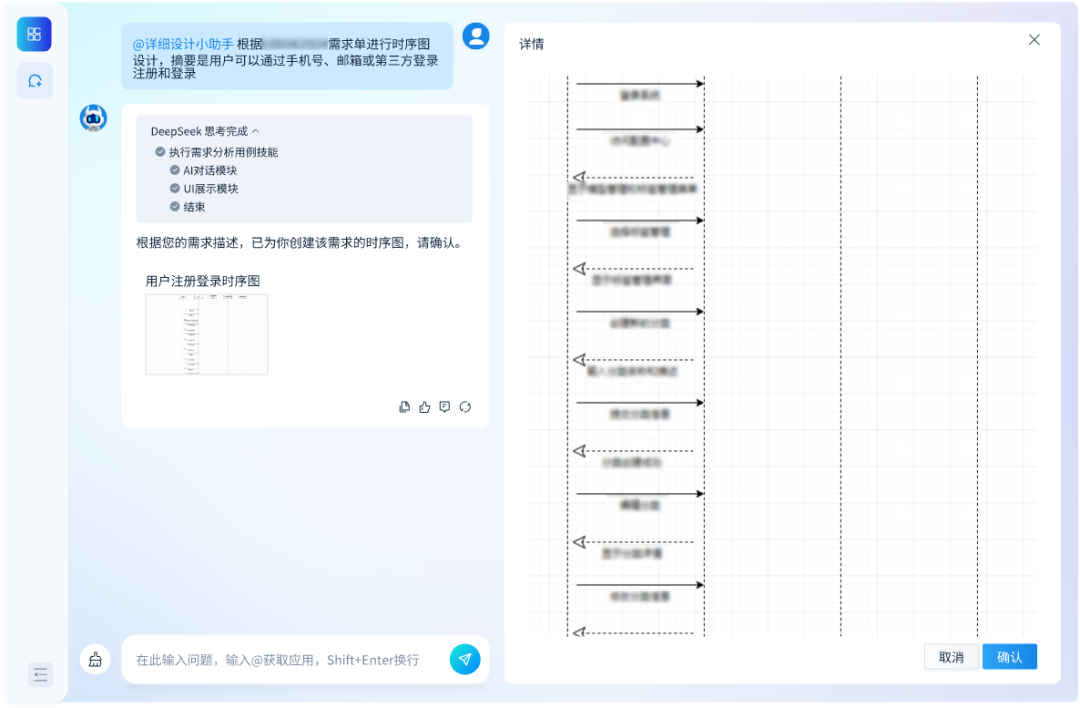Screen dimensions: 1080x708
Task: Click the @详细设计小助手 mention link
Action: (183, 44)
